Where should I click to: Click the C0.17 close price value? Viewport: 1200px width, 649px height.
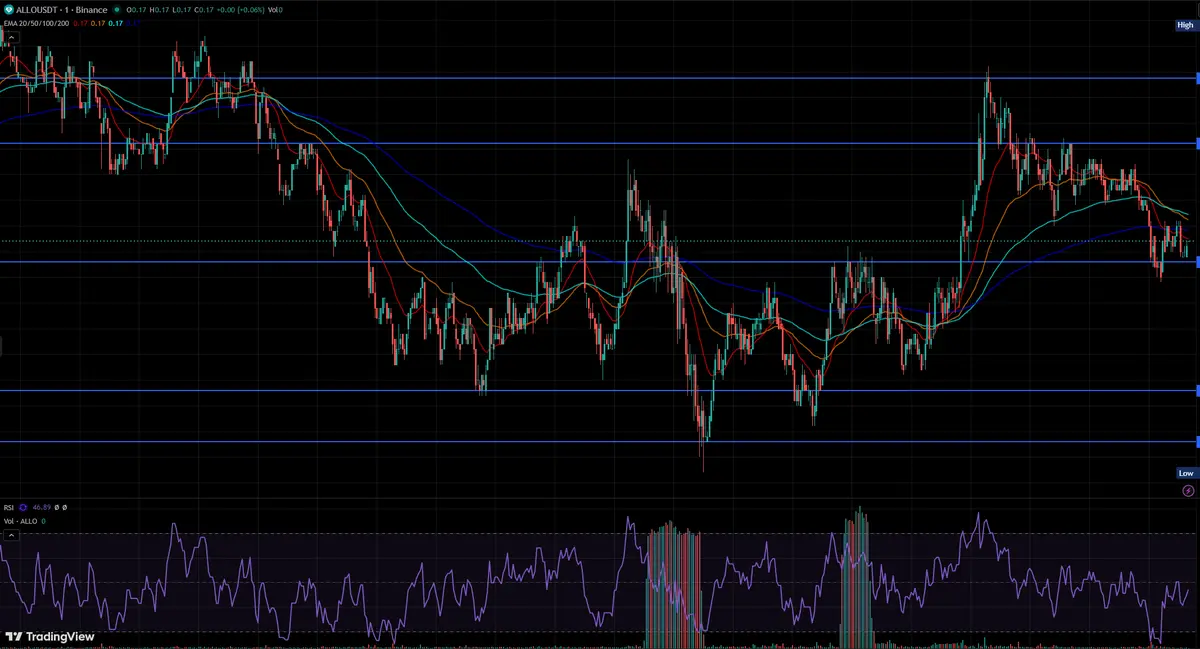click(x=204, y=10)
